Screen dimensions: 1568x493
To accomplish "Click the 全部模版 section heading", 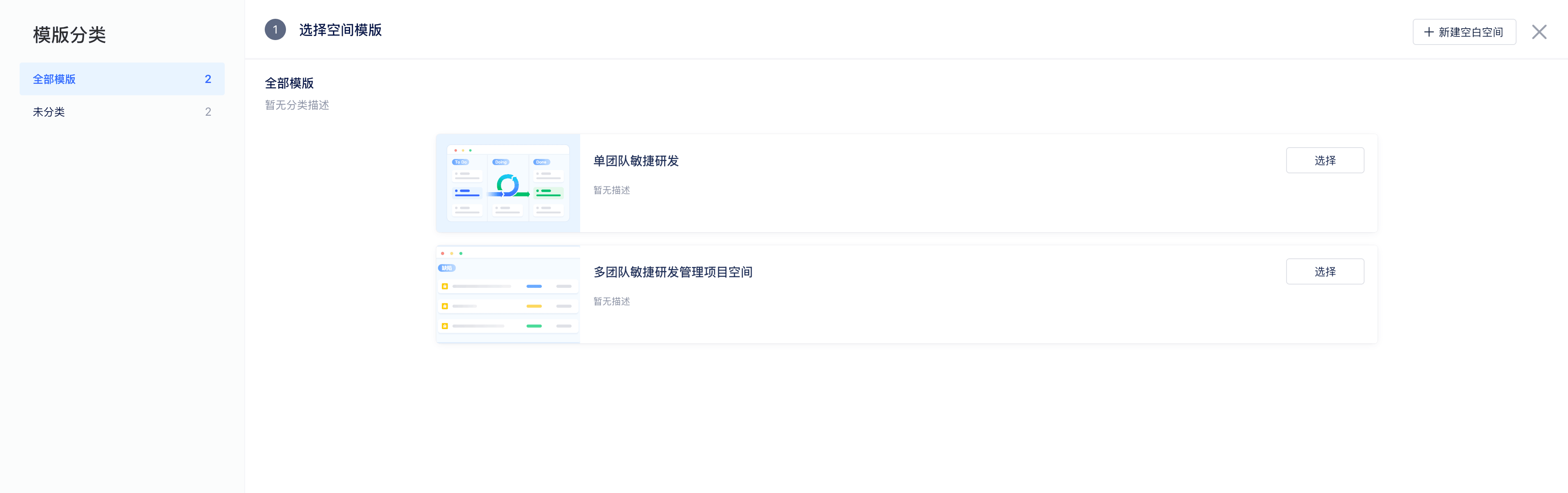I will pos(289,83).
